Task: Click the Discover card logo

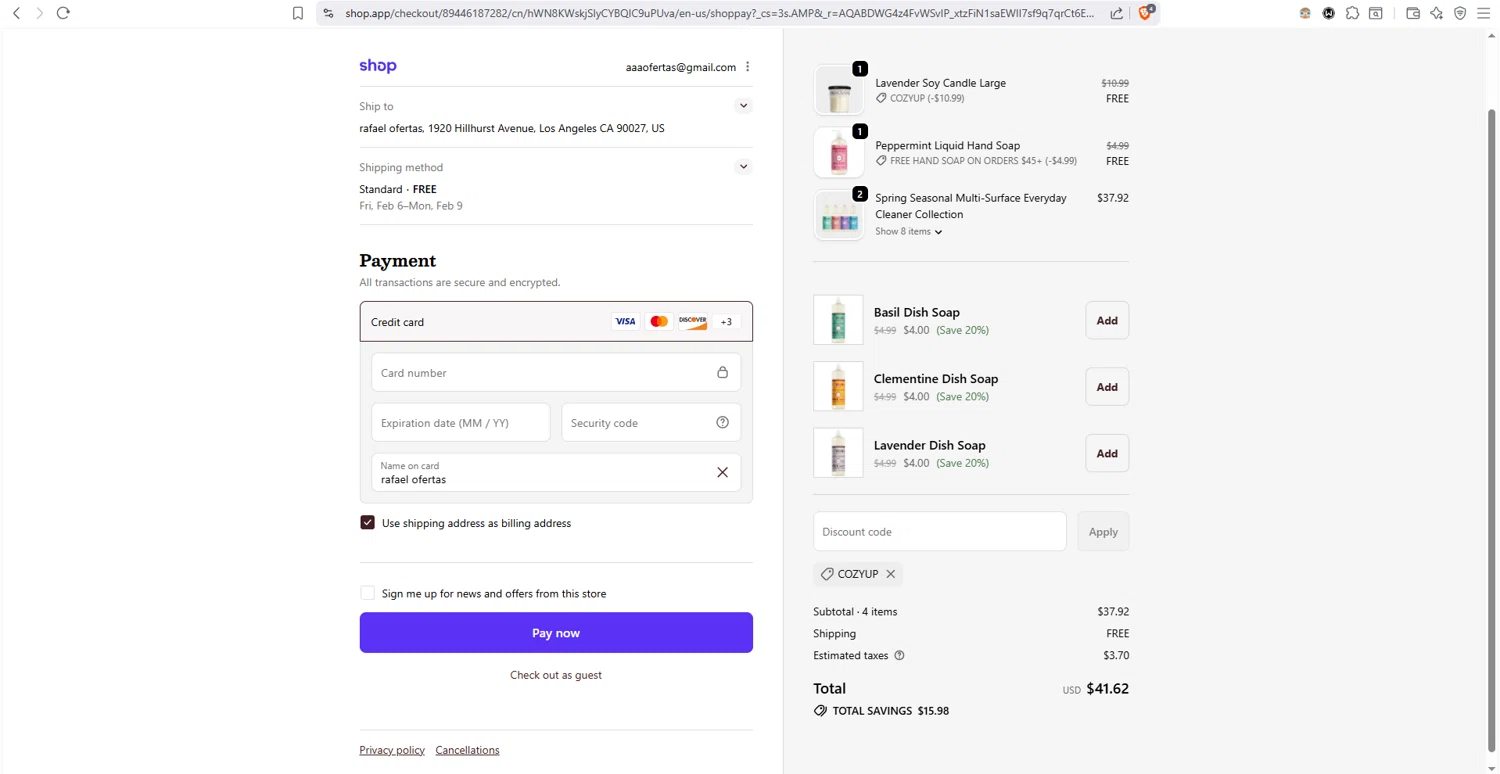Action: [693, 322]
